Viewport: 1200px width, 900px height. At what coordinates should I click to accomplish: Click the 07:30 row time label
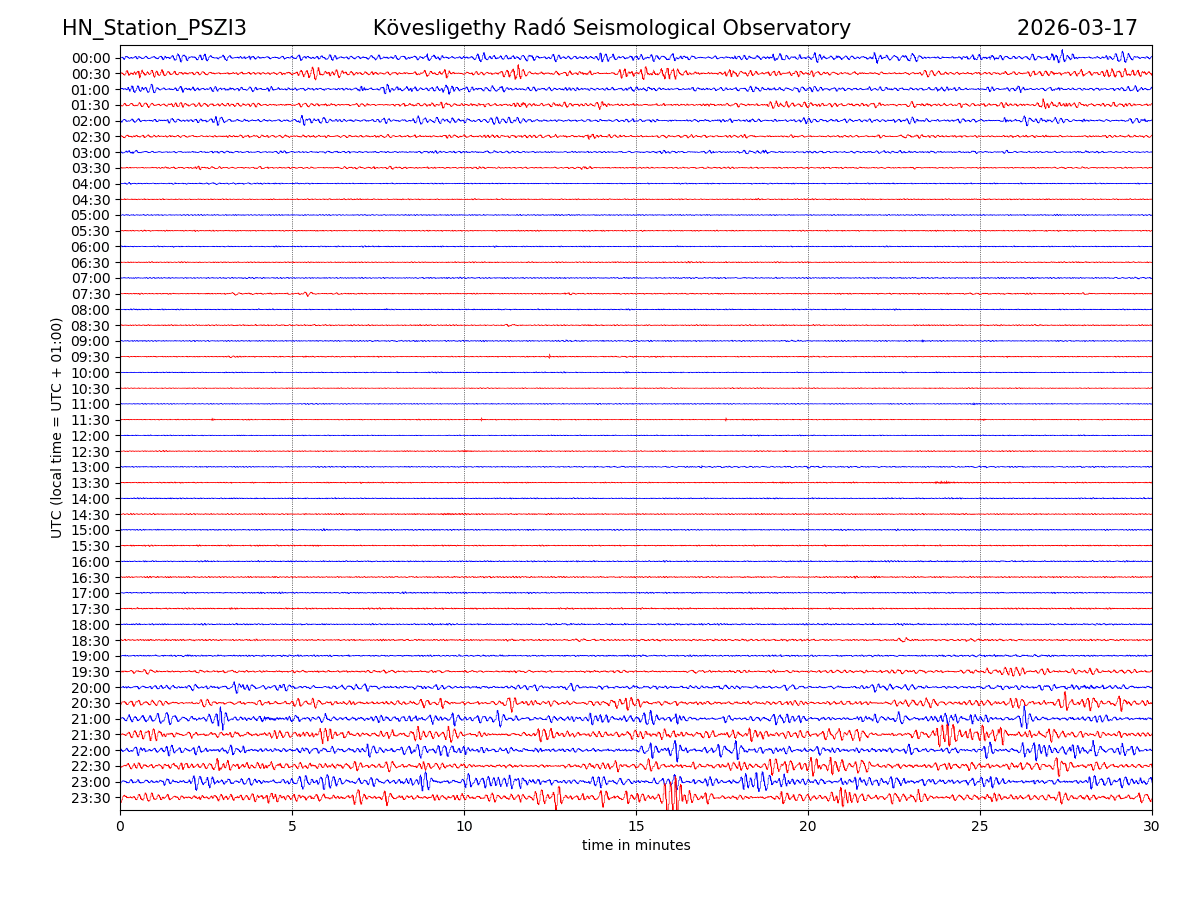tap(91, 294)
